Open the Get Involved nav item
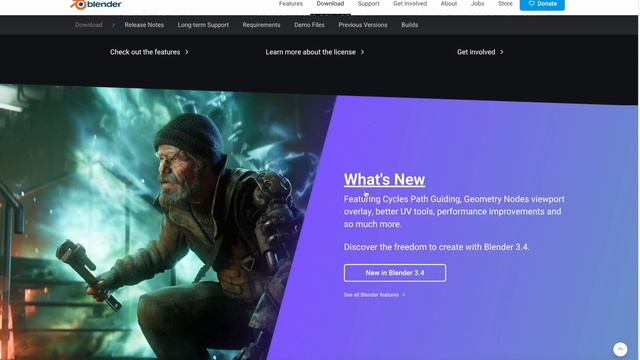 (410, 4)
